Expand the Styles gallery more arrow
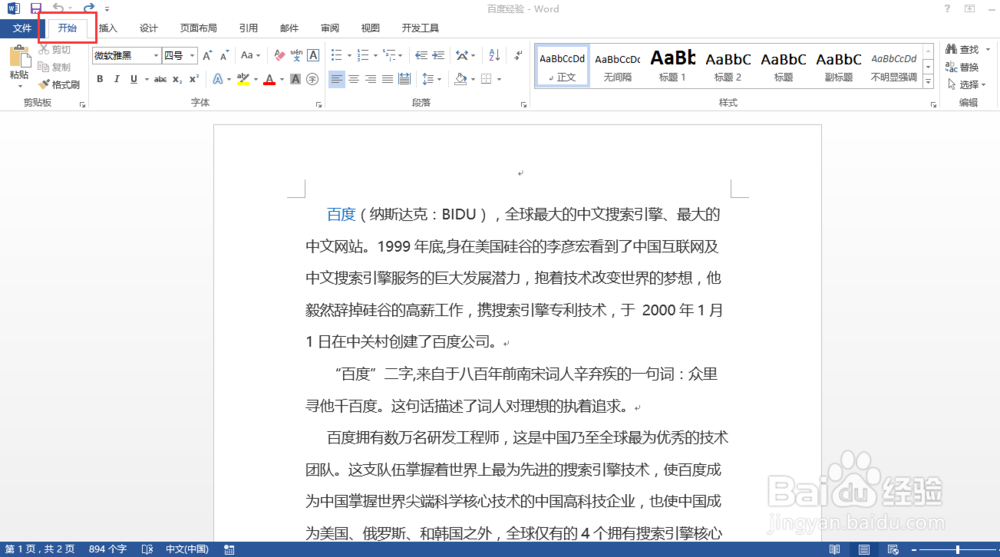 point(928,82)
